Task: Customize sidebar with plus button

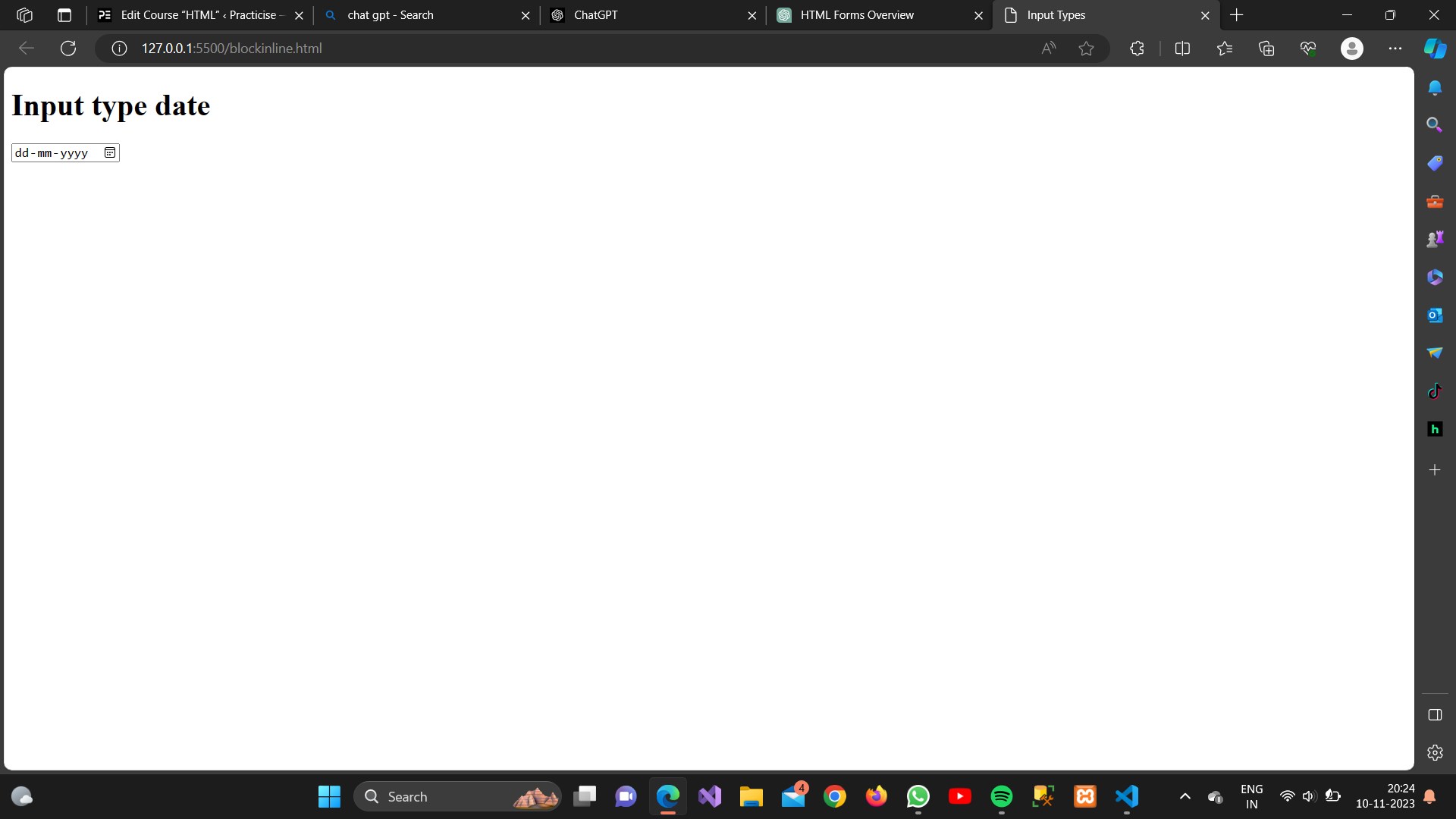Action: pos(1435,470)
